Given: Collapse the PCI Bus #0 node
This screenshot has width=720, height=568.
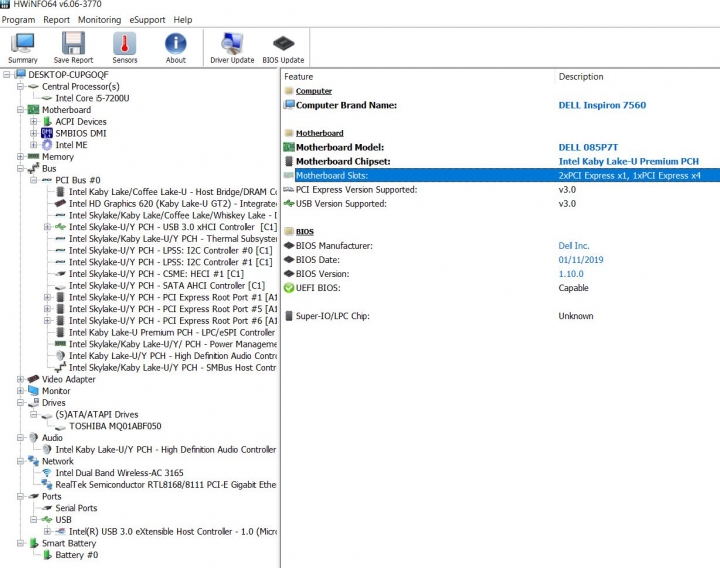Looking at the screenshot, I should point(34,180).
